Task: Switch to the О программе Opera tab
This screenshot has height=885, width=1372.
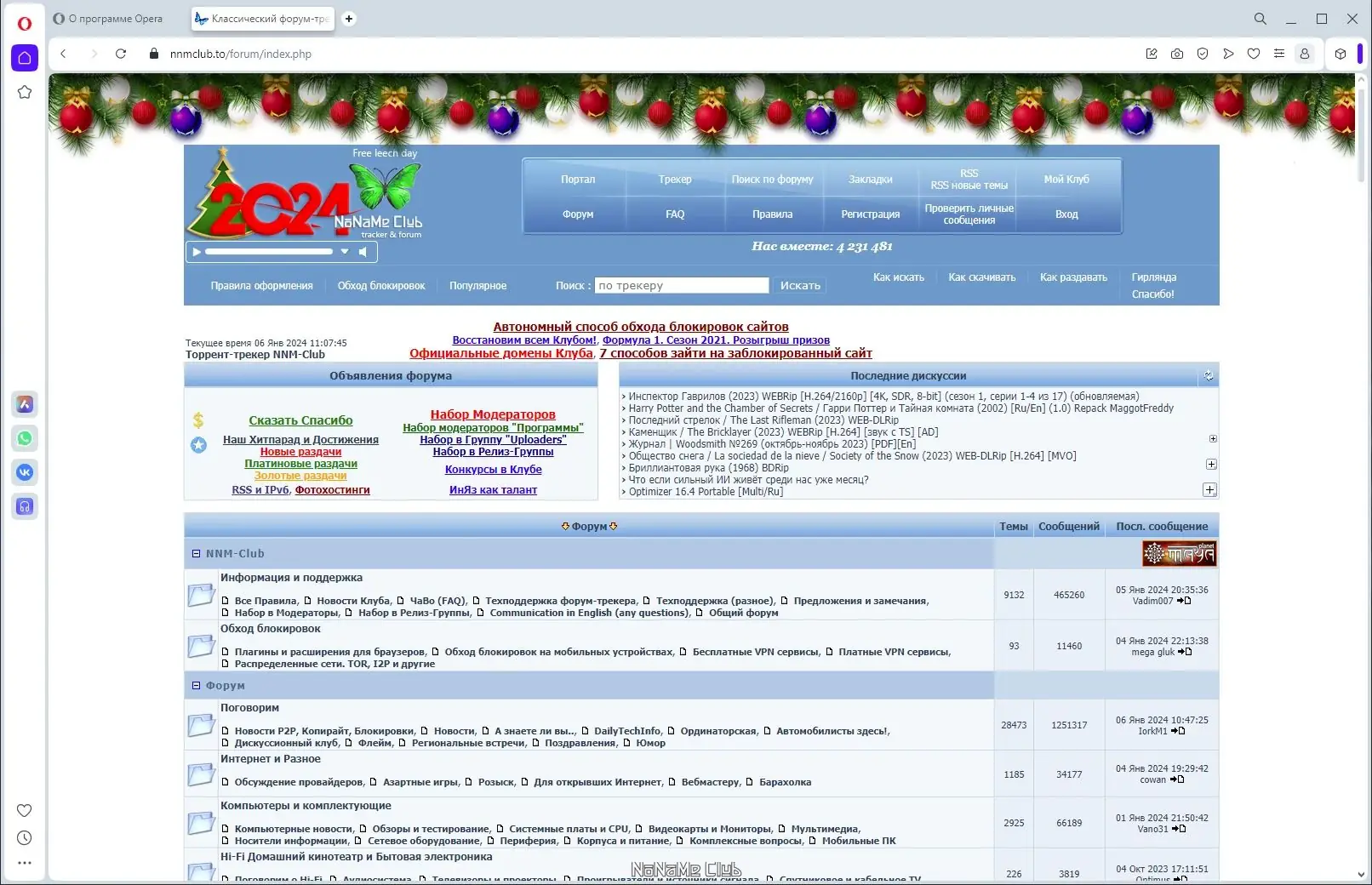Action: pyautogui.click(x=117, y=19)
